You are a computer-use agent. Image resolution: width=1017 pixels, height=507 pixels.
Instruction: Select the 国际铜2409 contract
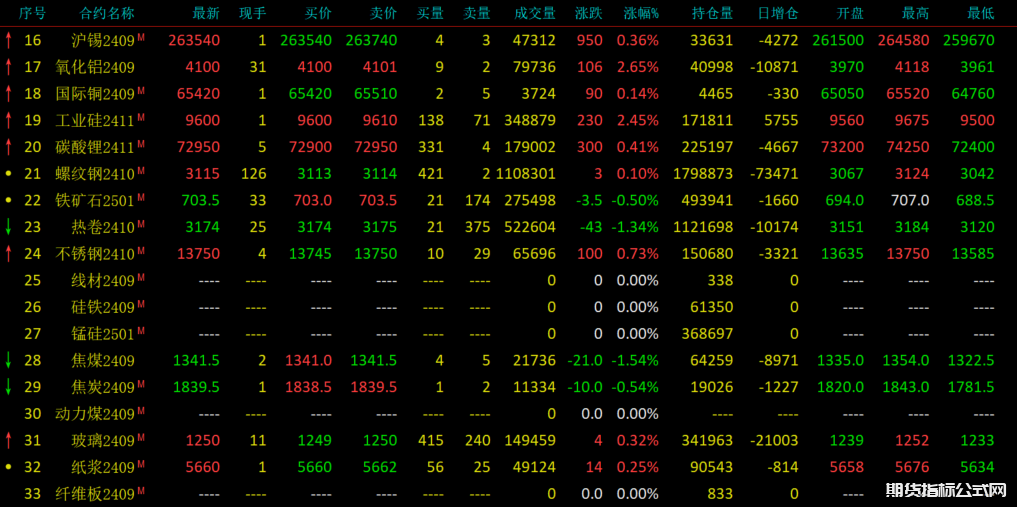point(95,93)
